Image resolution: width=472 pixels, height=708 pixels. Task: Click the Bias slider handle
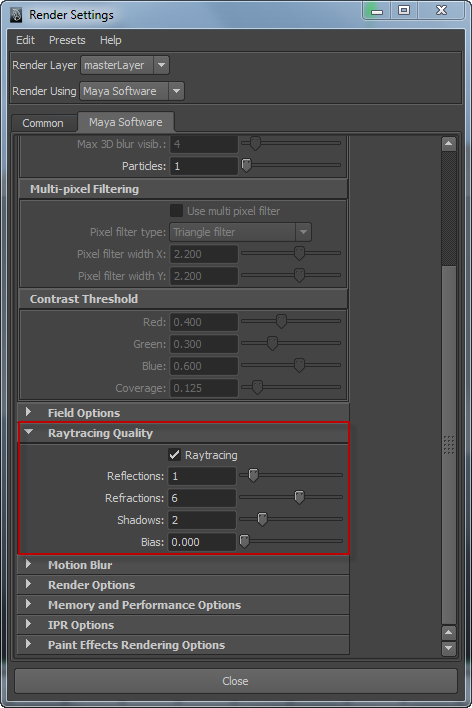(x=244, y=541)
